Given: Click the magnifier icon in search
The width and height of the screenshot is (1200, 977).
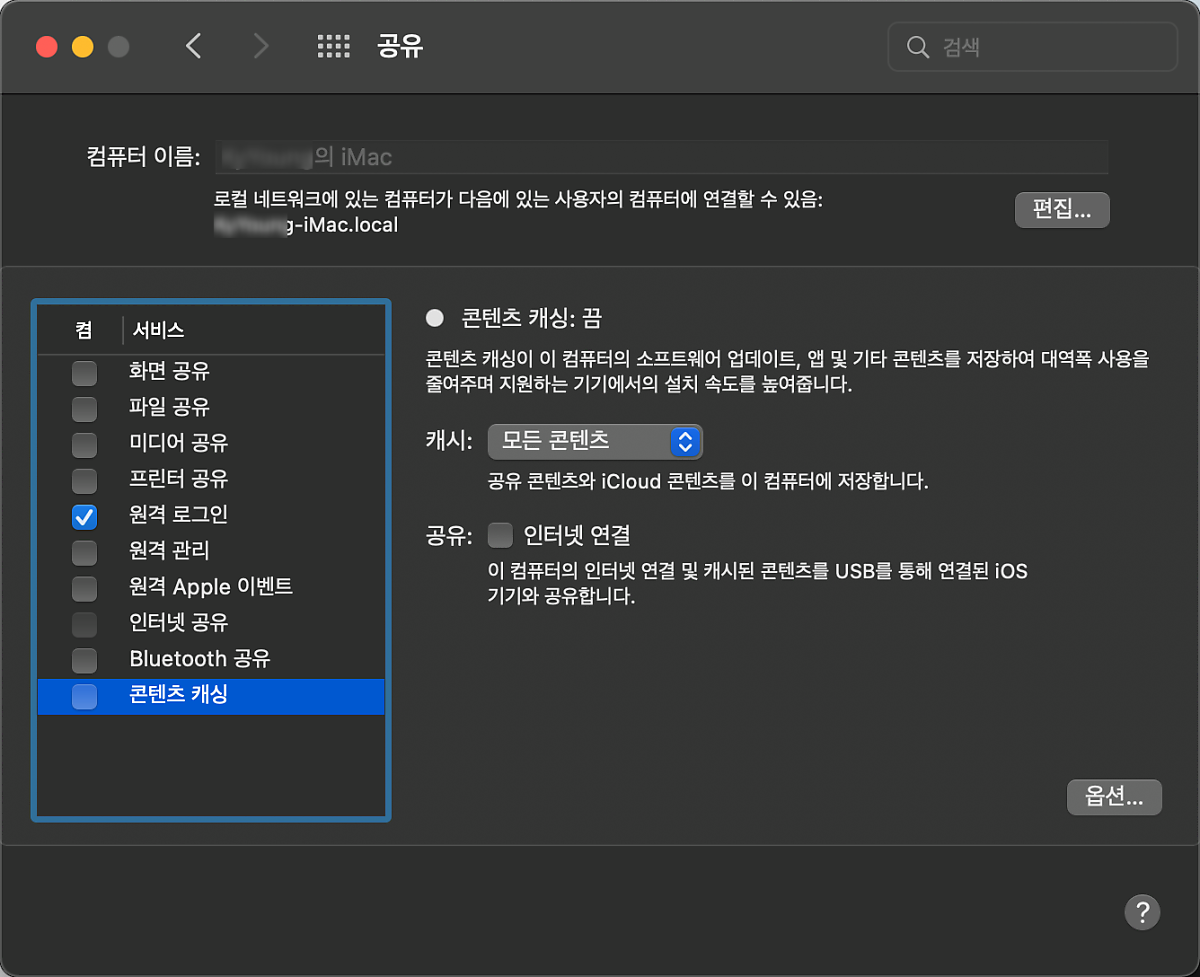Looking at the screenshot, I should tap(917, 47).
